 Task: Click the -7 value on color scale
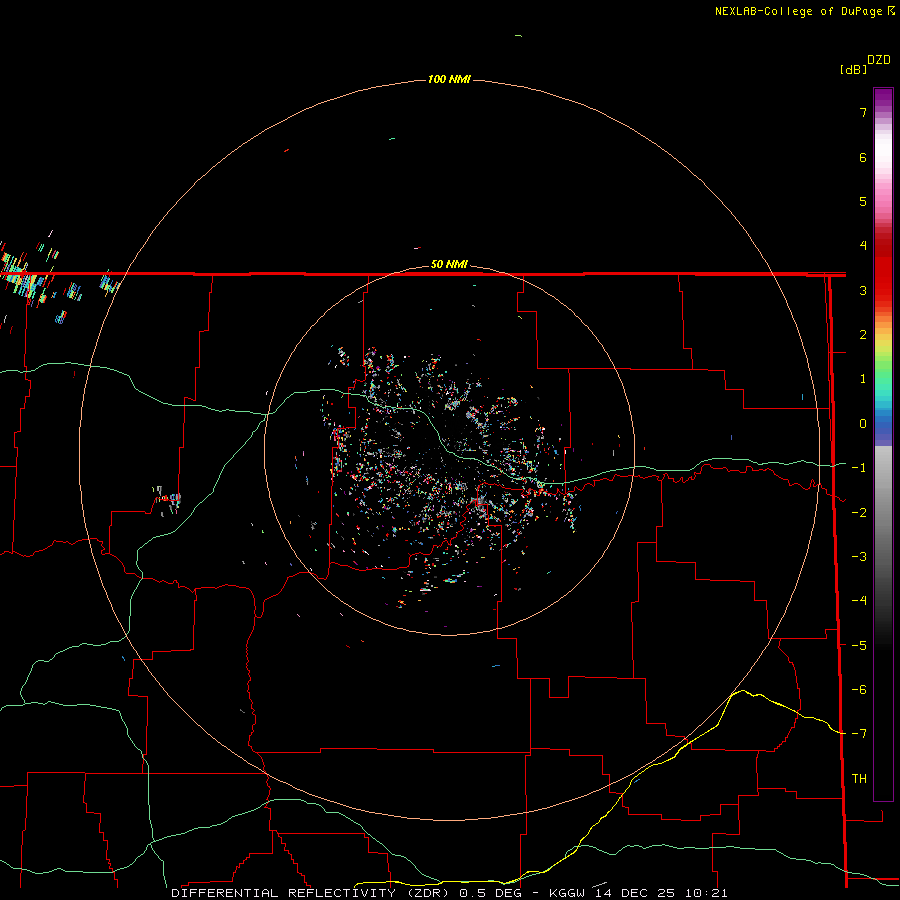pos(859,734)
